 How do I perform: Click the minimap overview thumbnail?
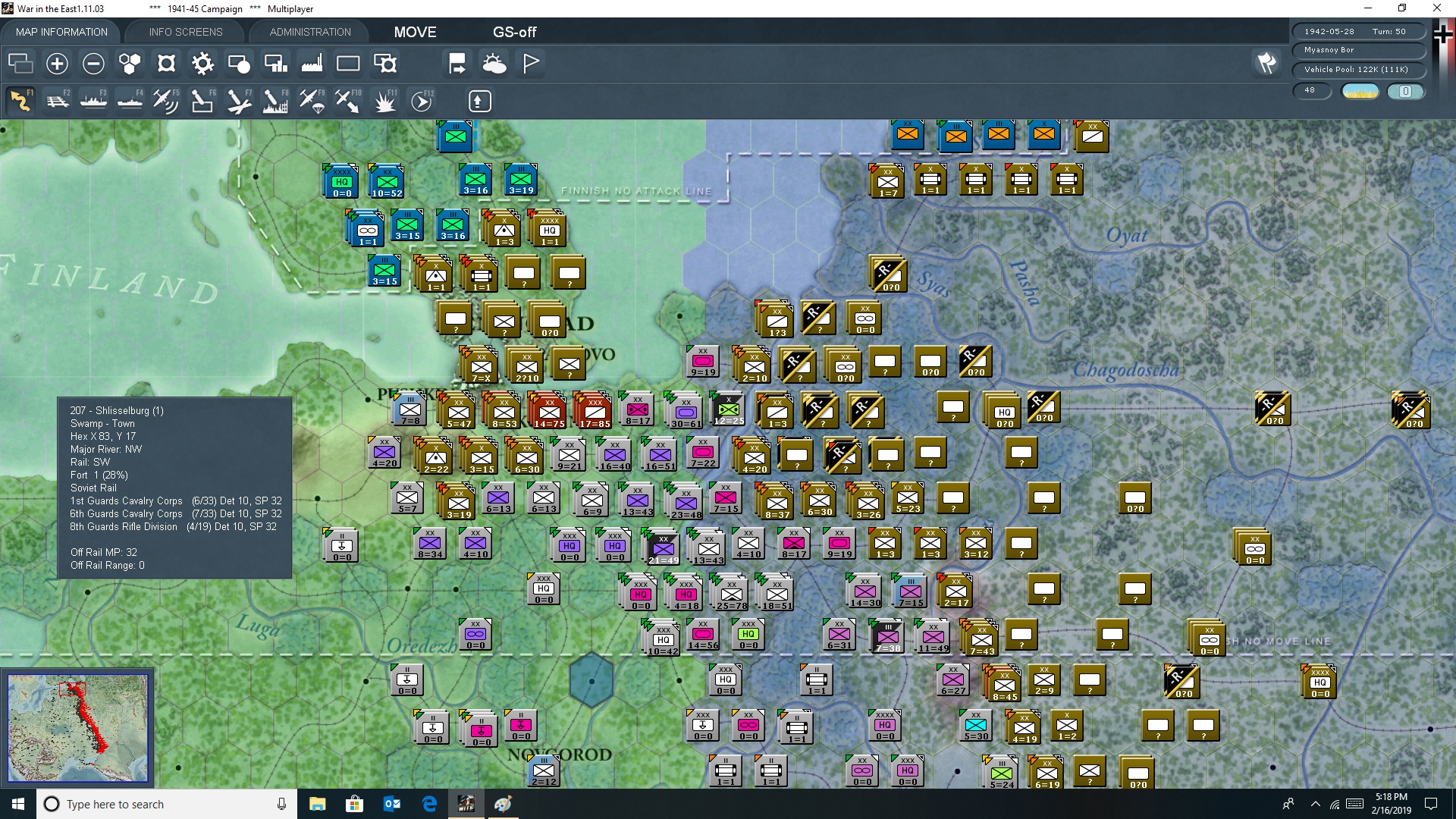(x=78, y=728)
